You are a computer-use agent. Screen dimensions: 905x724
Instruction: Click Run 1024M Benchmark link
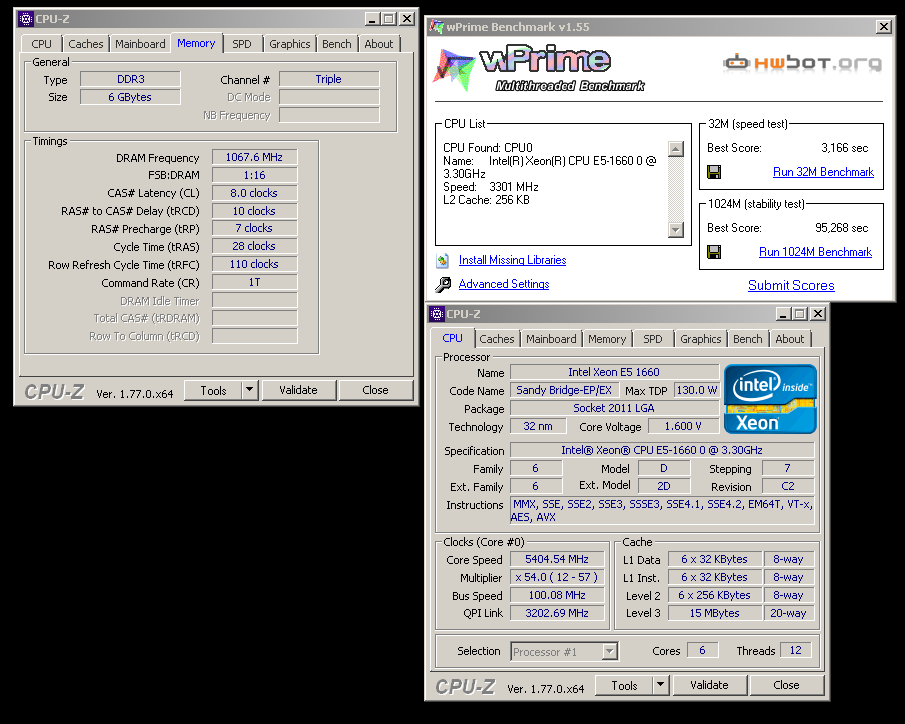[815, 252]
